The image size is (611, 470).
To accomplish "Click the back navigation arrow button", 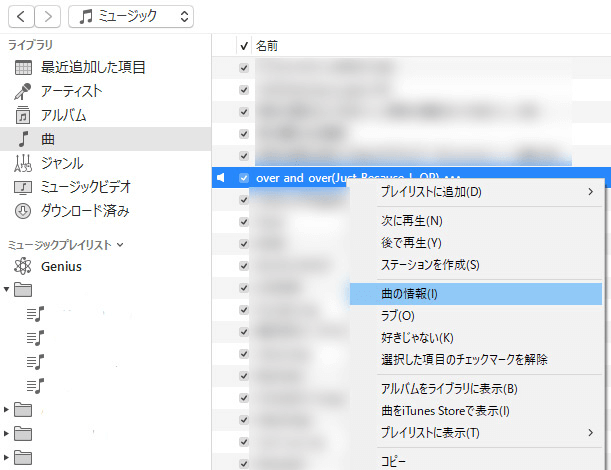I will tap(21, 16).
